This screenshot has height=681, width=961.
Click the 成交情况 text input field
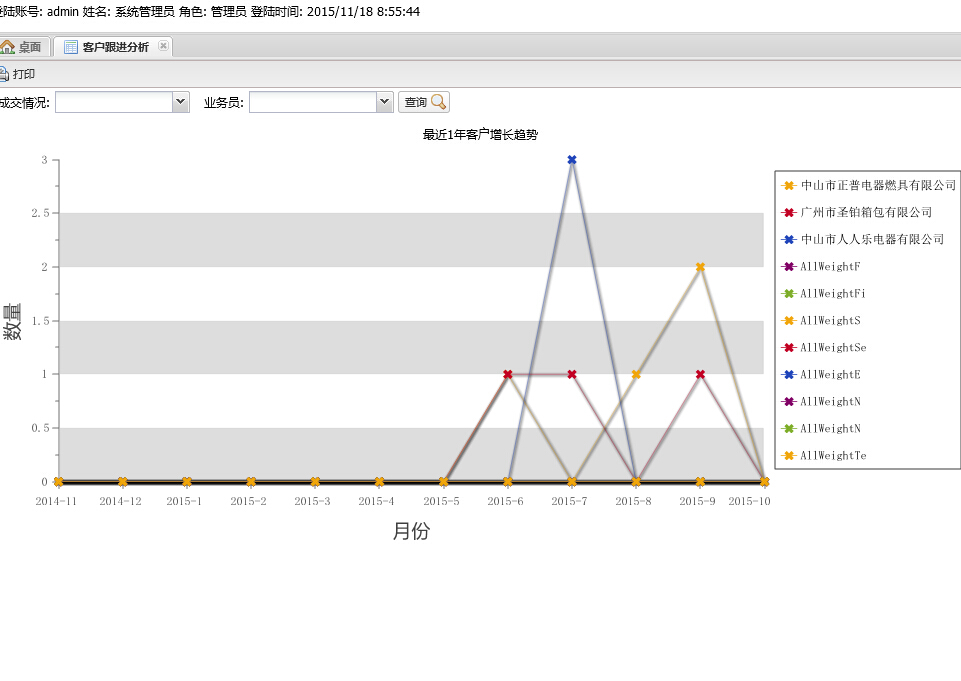click(x=114, y=102)
